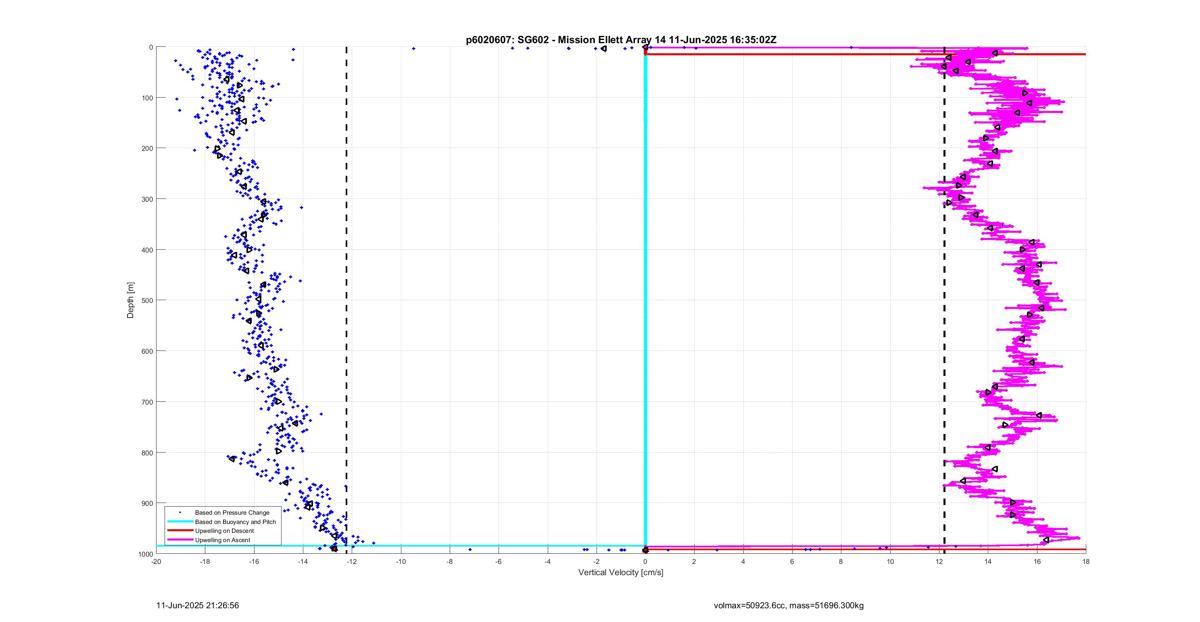Click the '-2' tick on the velocity axis

tap(597, 561)
